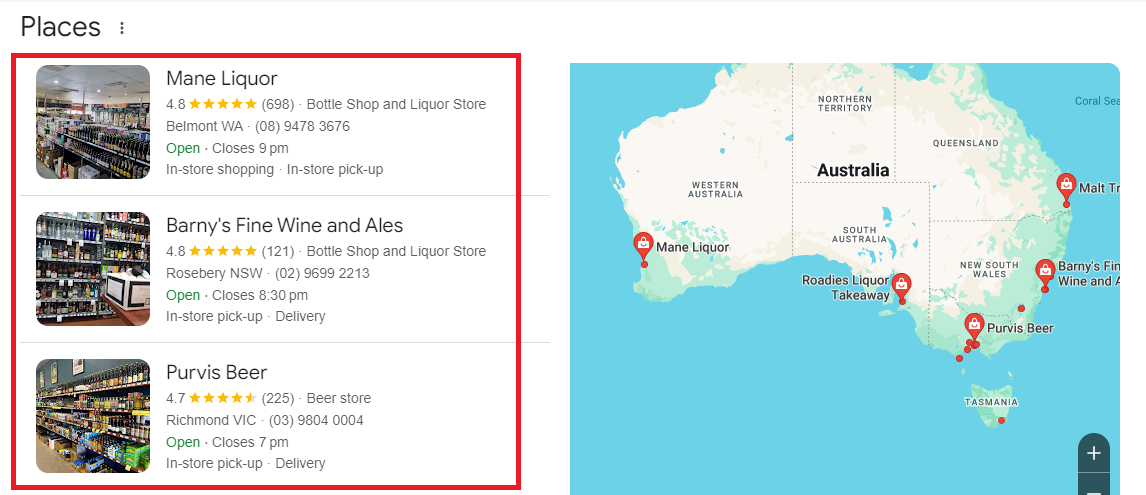This screenshot has height=495, width=1146.
Task: Click the Roadies Liquor Takeaway map pin
Action: point(901,285)
